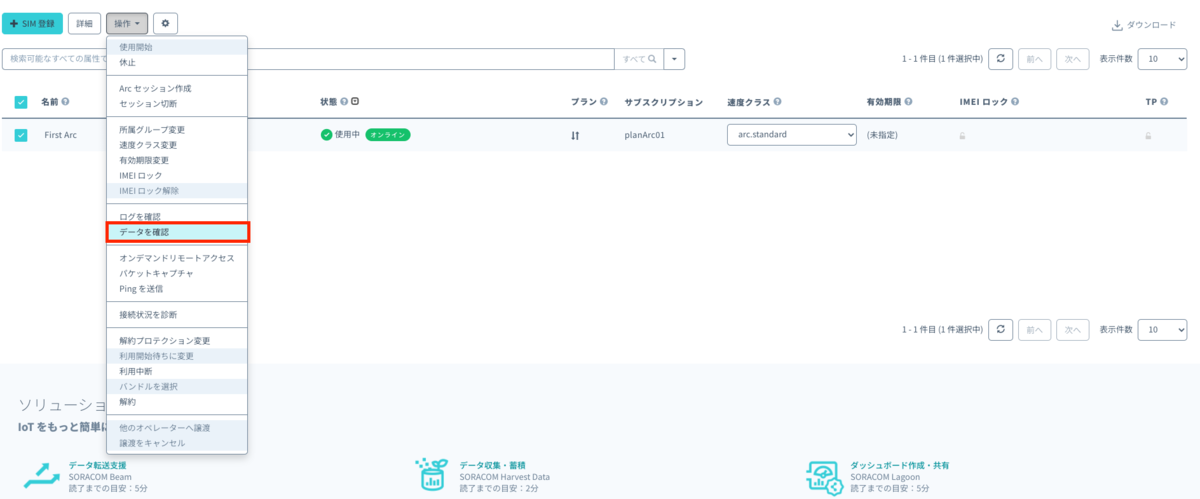Click the 前へ button below the table
The width and height of the screenshot is (1200, 499).
1035,329
